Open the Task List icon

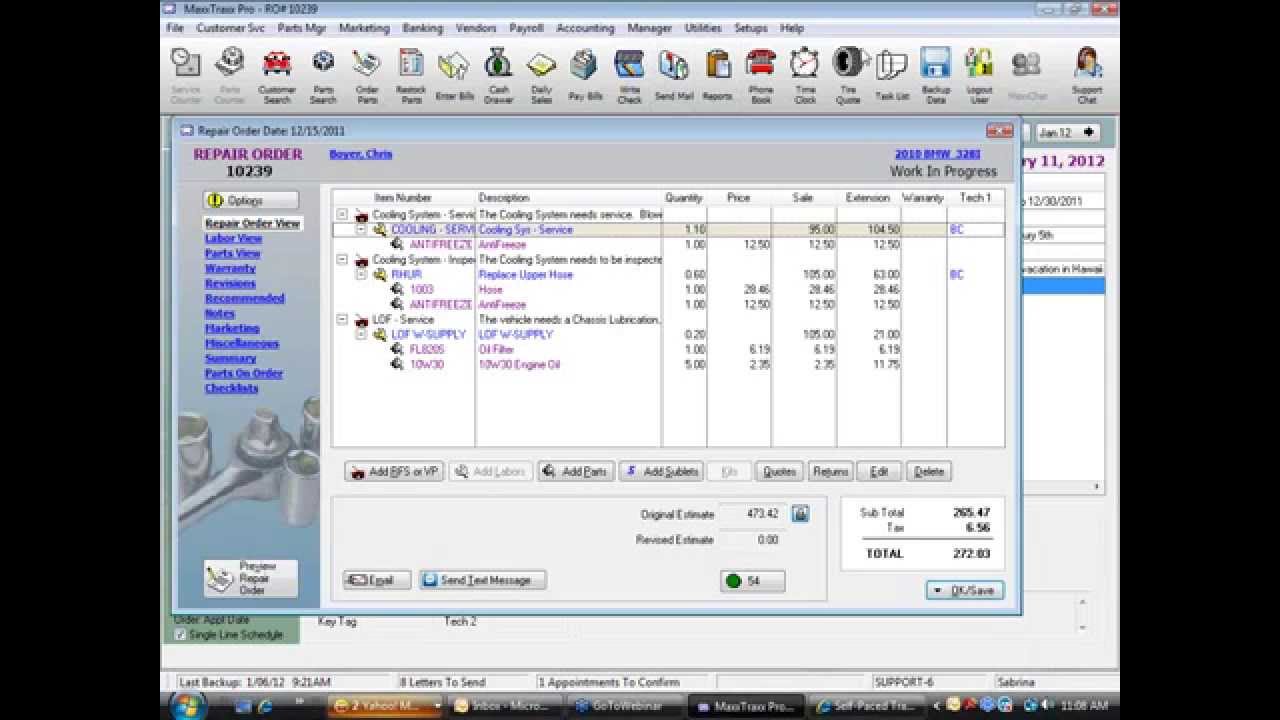(892, 75)
